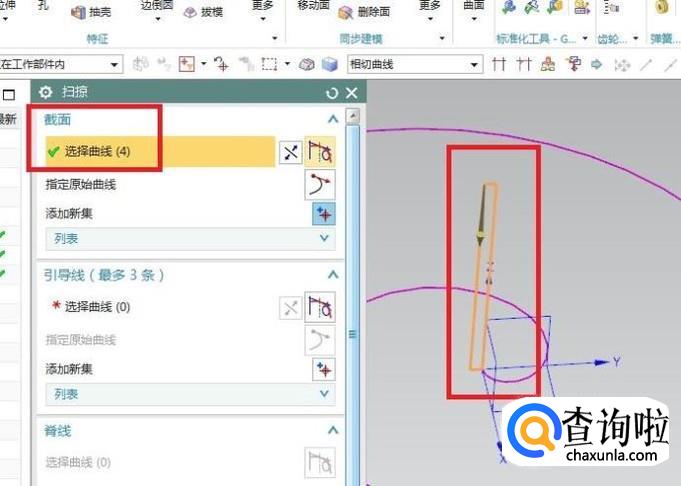
Task: Reset the 扫掠 dialog with the reset icon
Action: (332, 92)
